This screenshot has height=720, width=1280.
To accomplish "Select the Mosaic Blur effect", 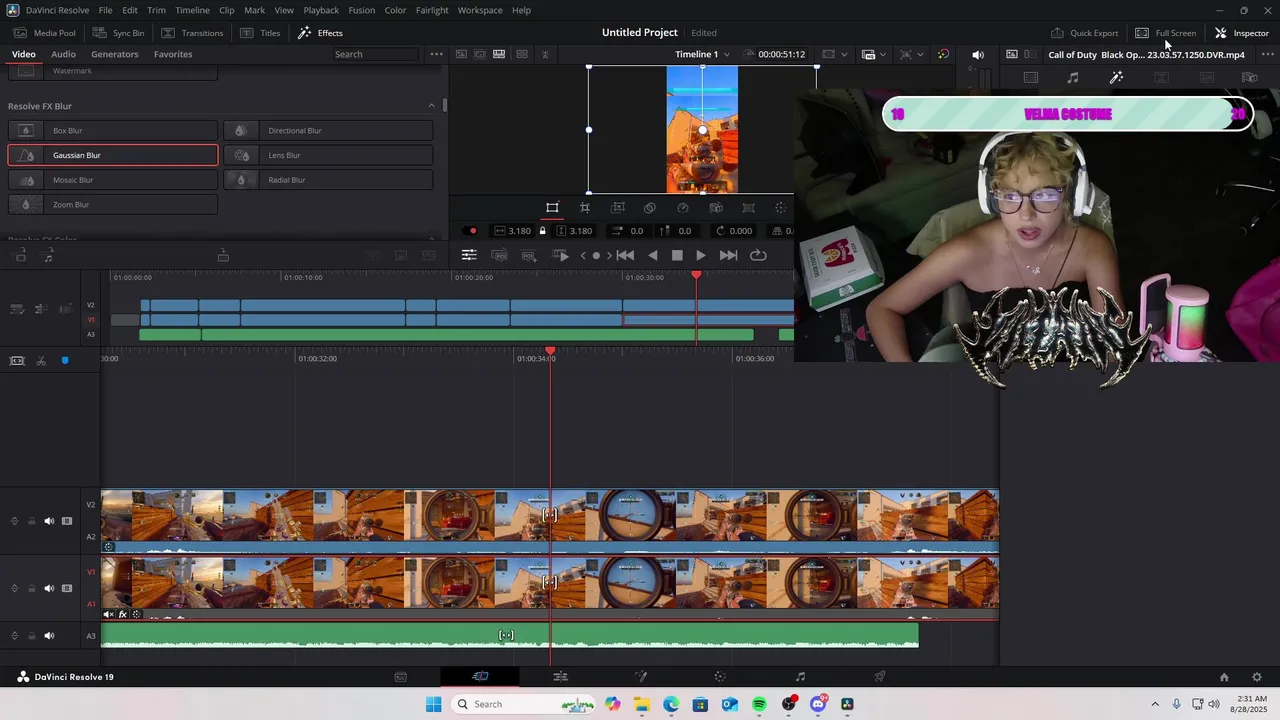I will 112,180.
